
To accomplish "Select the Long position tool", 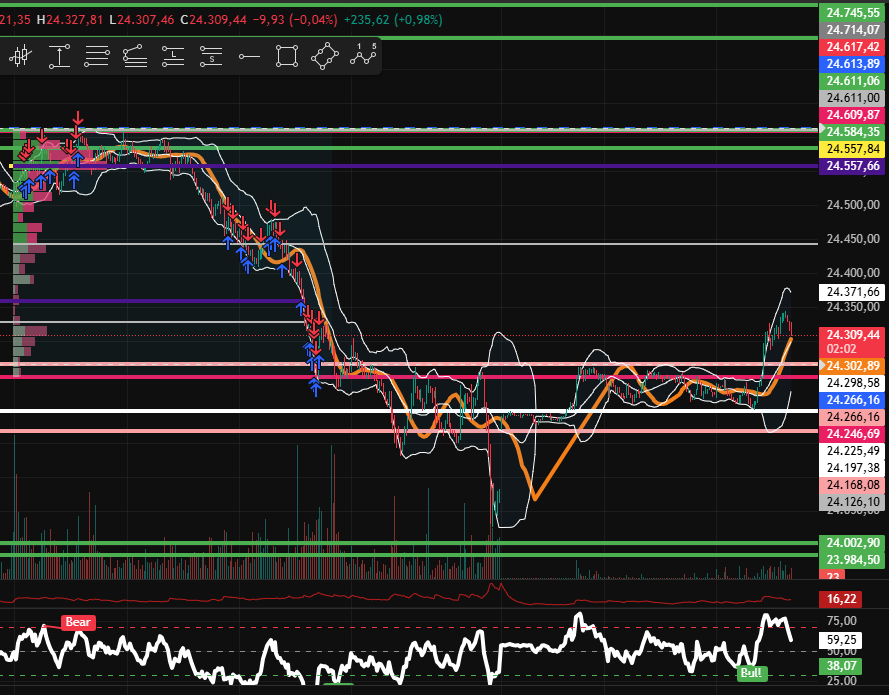I will [x=173, y=57].
